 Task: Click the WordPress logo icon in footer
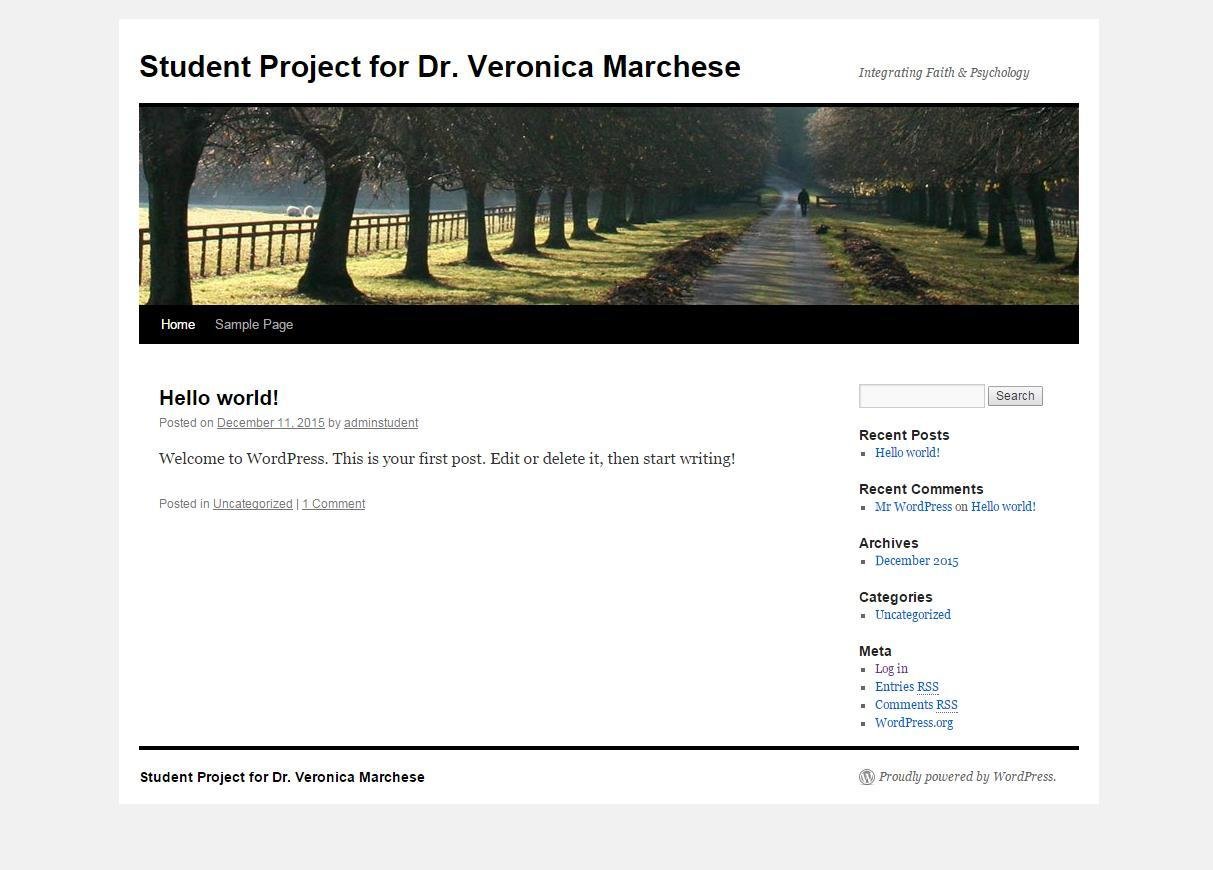pyautogui.click(x=867, y=777)
